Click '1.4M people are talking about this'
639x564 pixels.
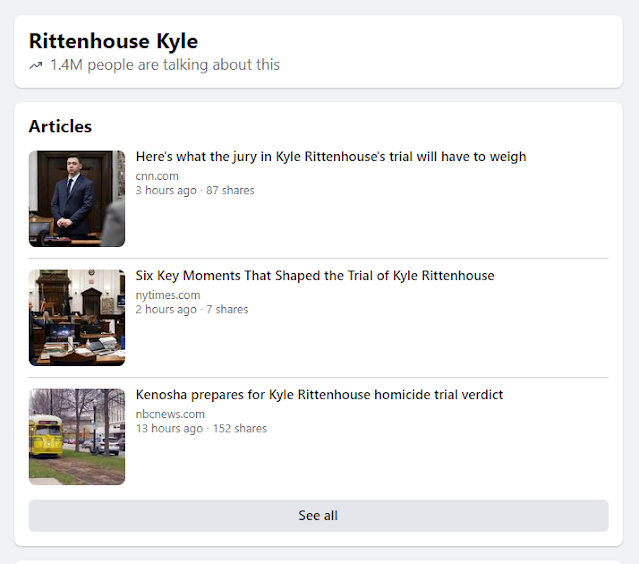coord(165,65)
